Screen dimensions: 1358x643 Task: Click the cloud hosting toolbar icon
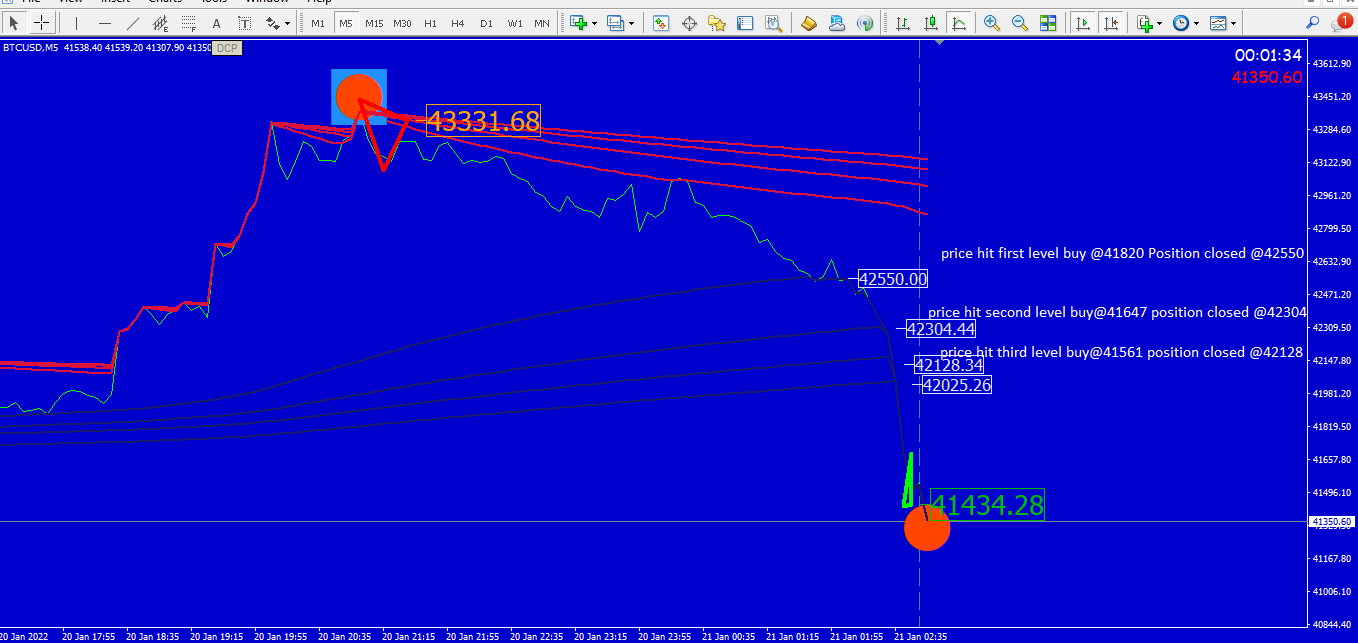(x=837, y=22)
